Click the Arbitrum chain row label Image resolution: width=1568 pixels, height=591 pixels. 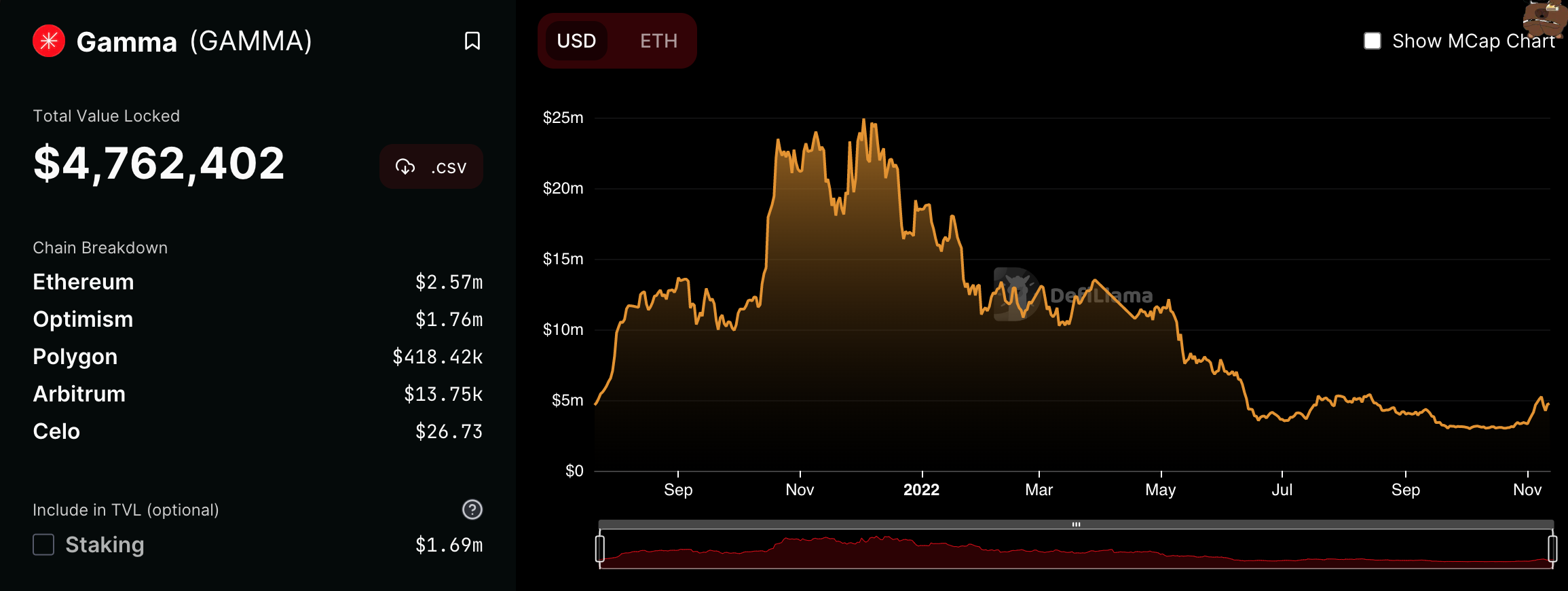pyautogui.click(x=79, y=394)
